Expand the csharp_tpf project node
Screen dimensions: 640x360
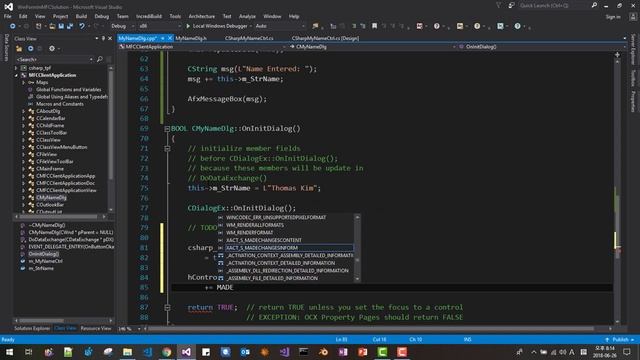pos(16,68)
